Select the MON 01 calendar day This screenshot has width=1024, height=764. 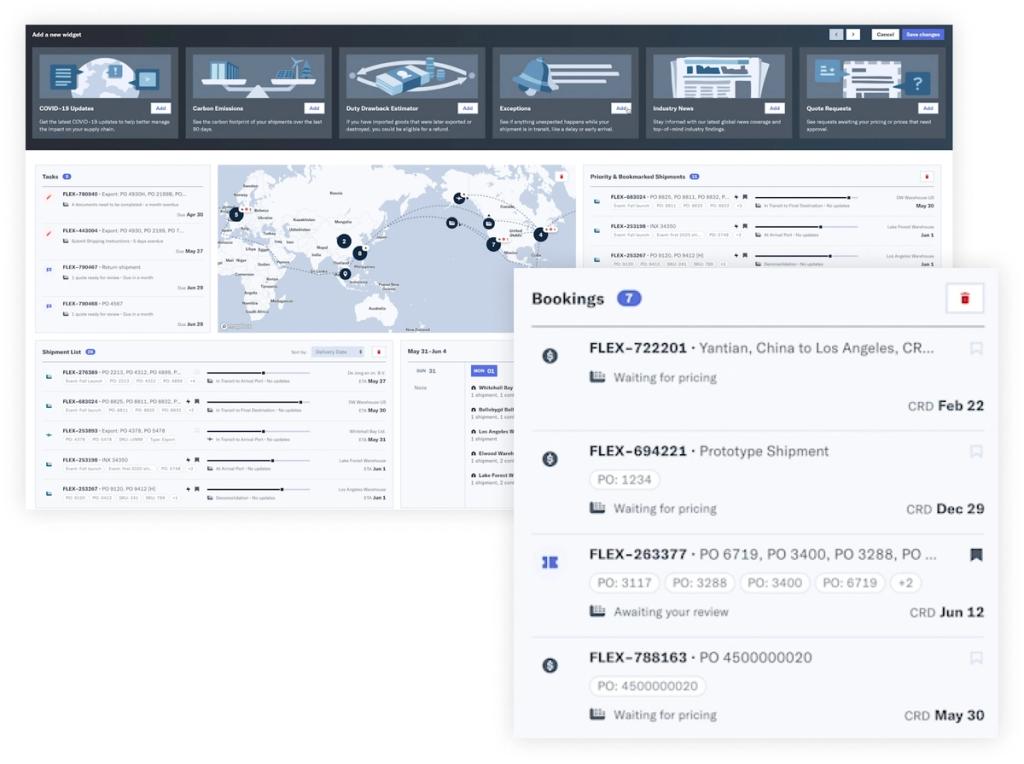(x=484, y=371)
